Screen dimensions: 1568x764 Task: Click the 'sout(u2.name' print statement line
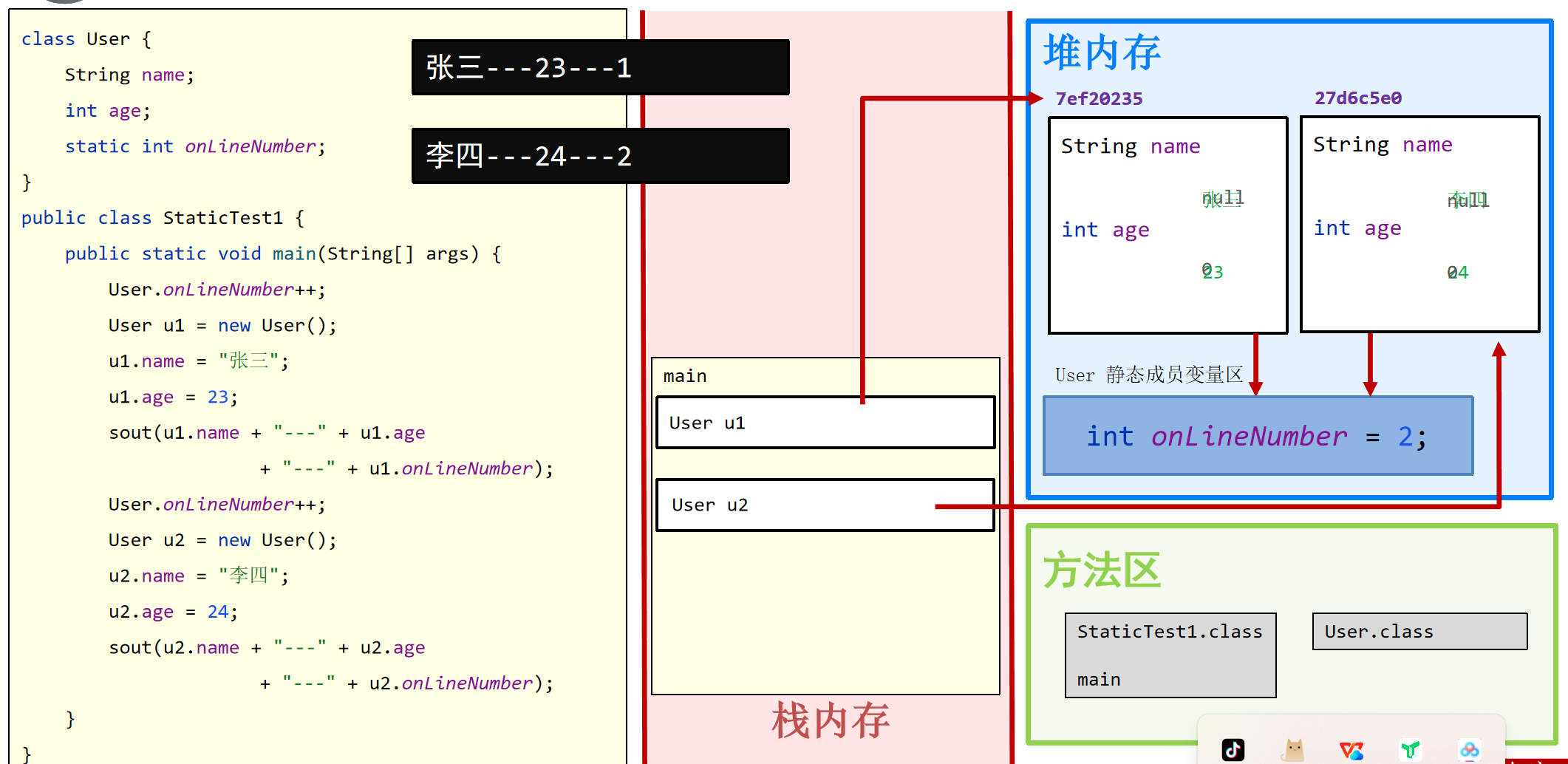click(x=267, y=648)
